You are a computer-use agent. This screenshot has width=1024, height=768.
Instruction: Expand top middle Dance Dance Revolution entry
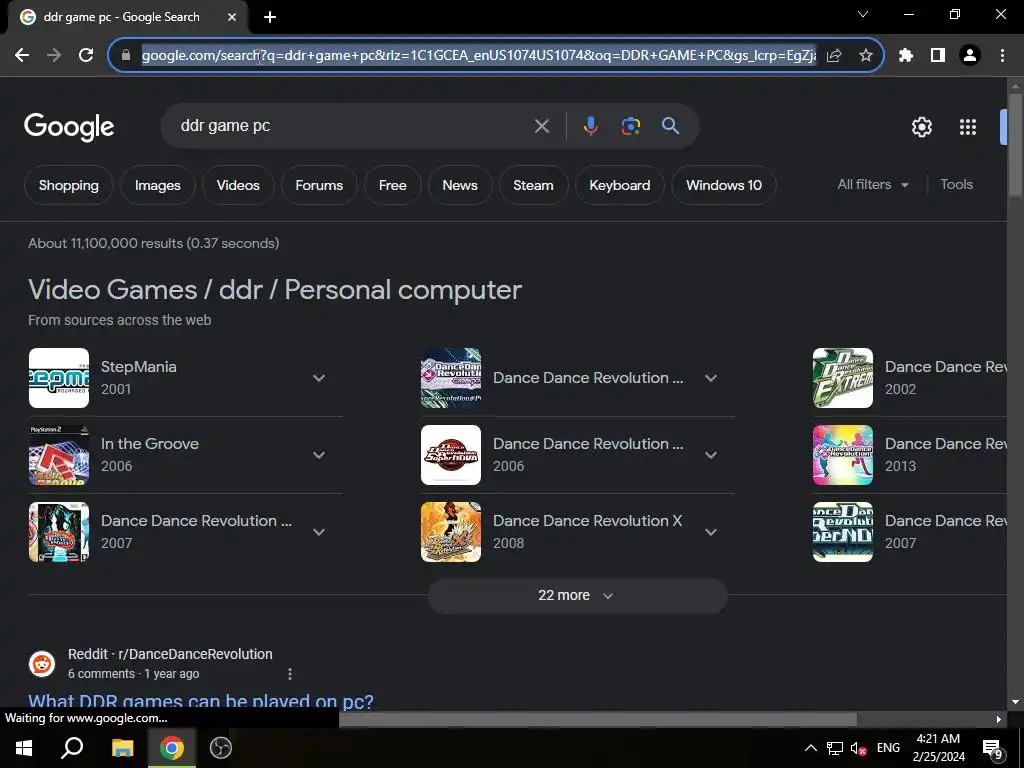pyautogui.click(x=711, y=378)
